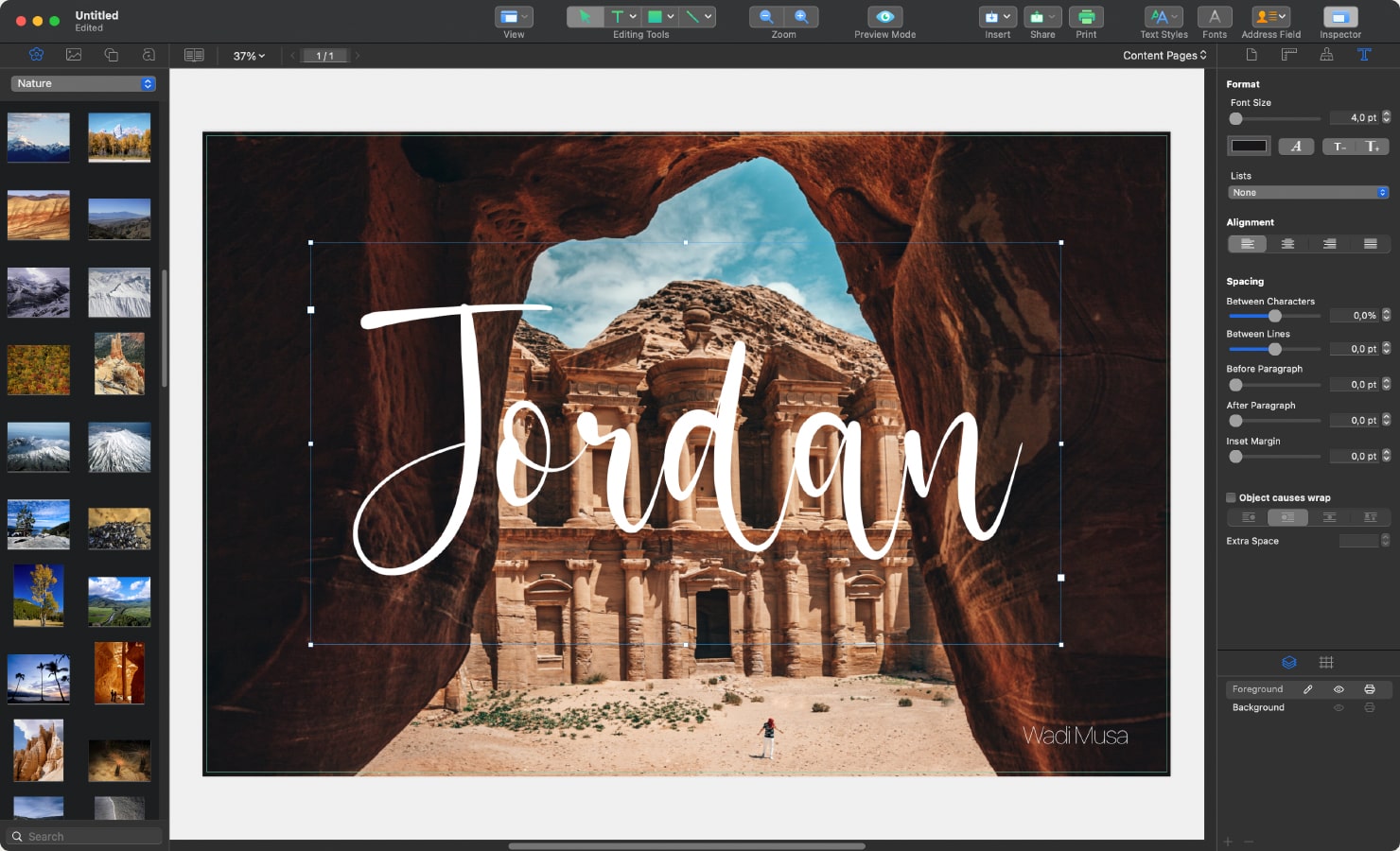The image size is (1400, 851).
Task: Open the geometry ruler inspector tab
Action: (x=1288, y=55)
